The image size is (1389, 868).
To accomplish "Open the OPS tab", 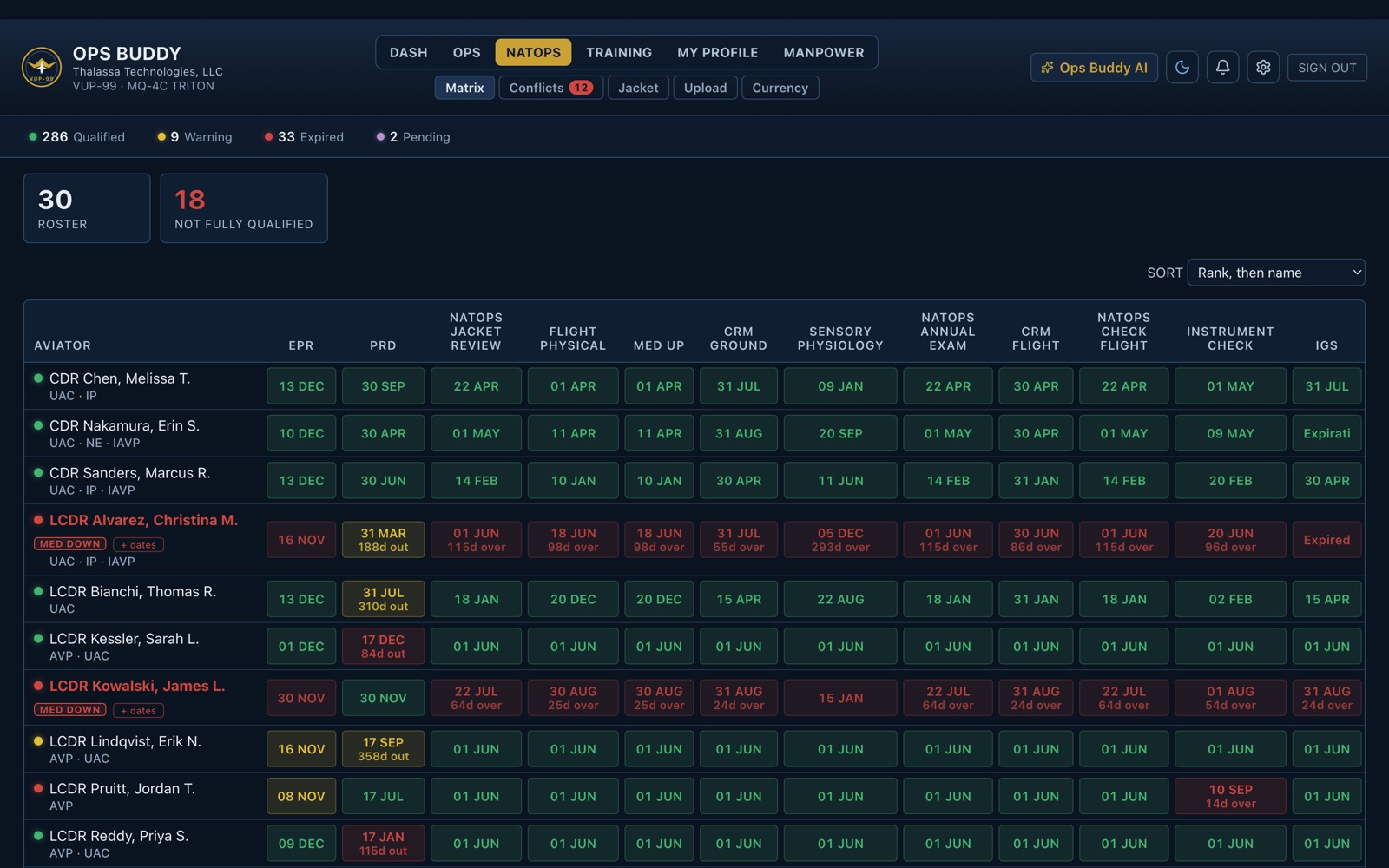I will (466, 52).
